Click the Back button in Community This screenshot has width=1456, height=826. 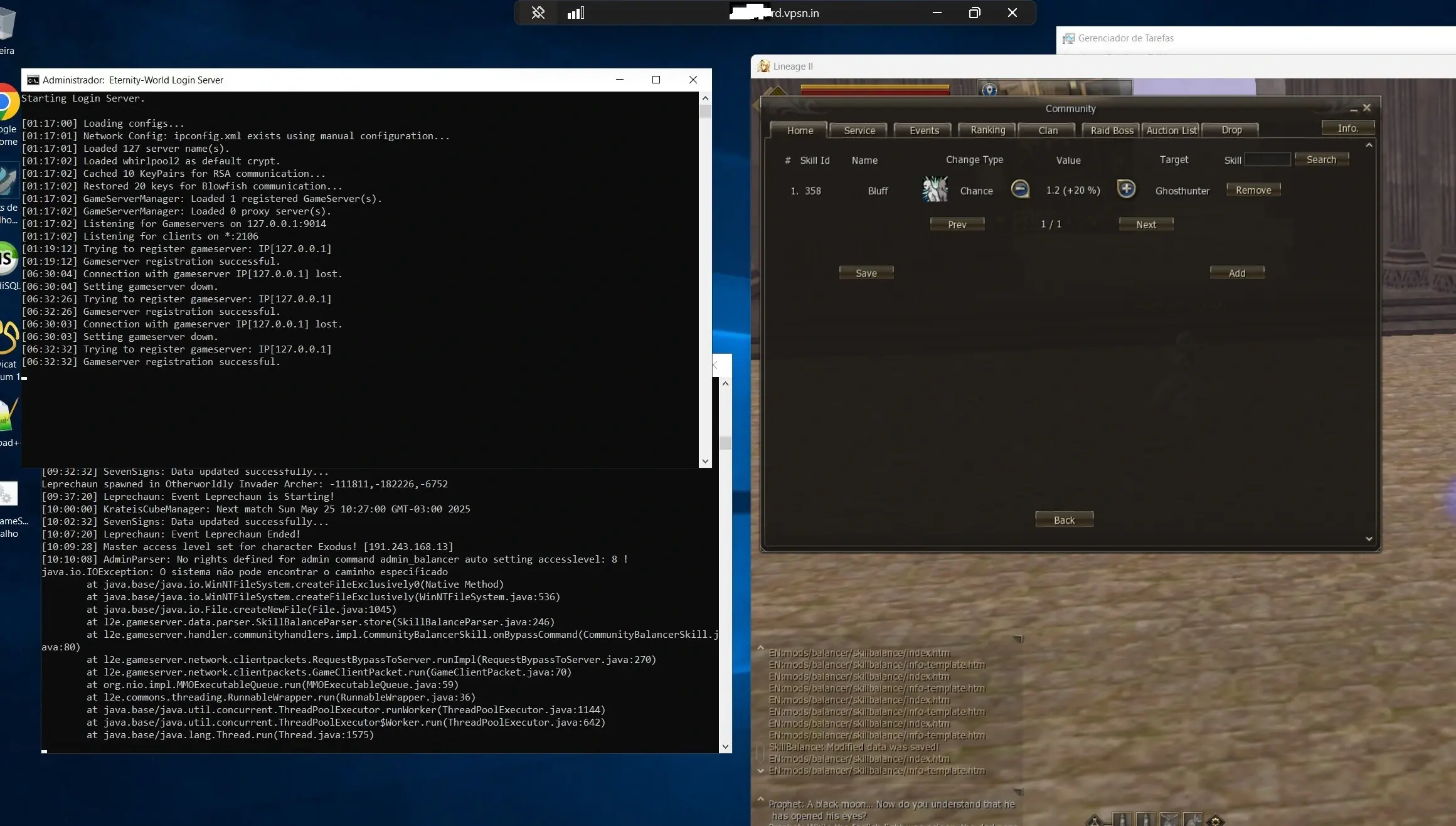click(1063, 520)
